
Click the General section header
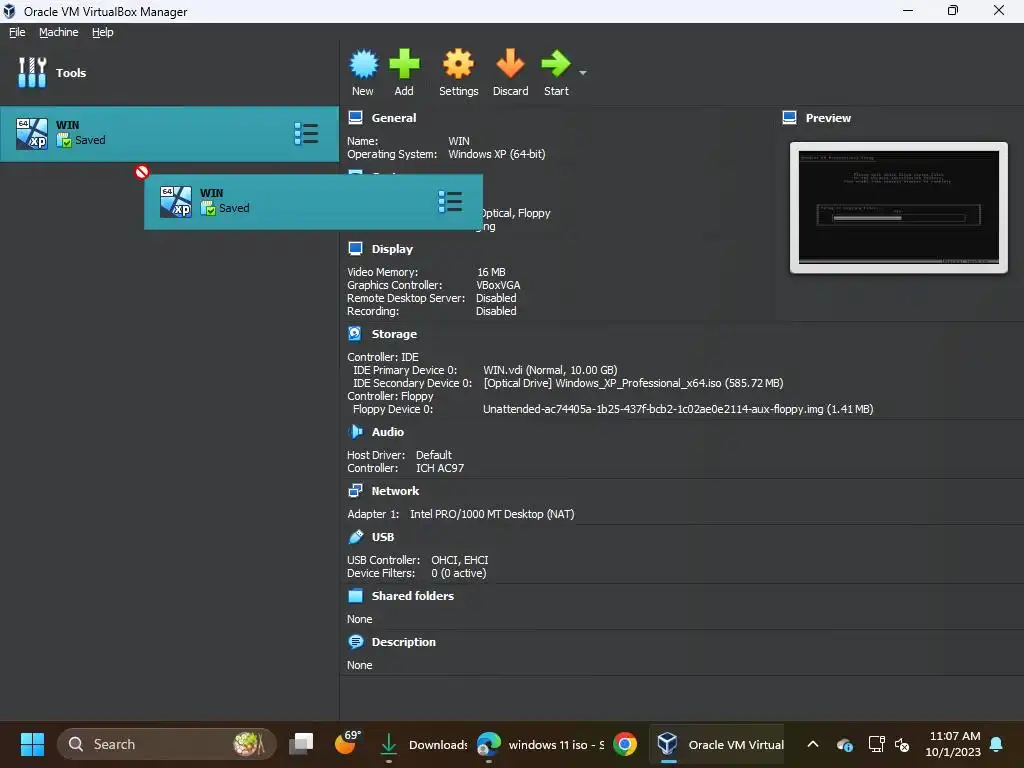(394, 118)
